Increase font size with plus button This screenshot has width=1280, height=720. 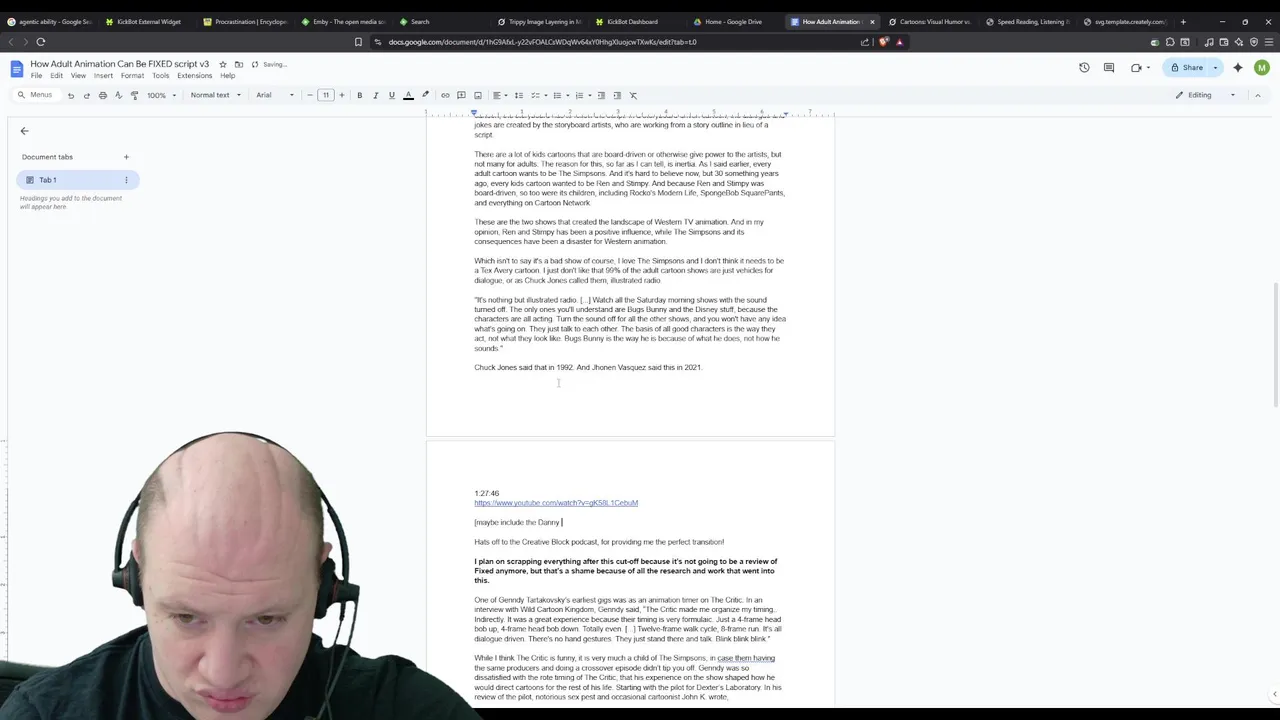pos(341,95)
